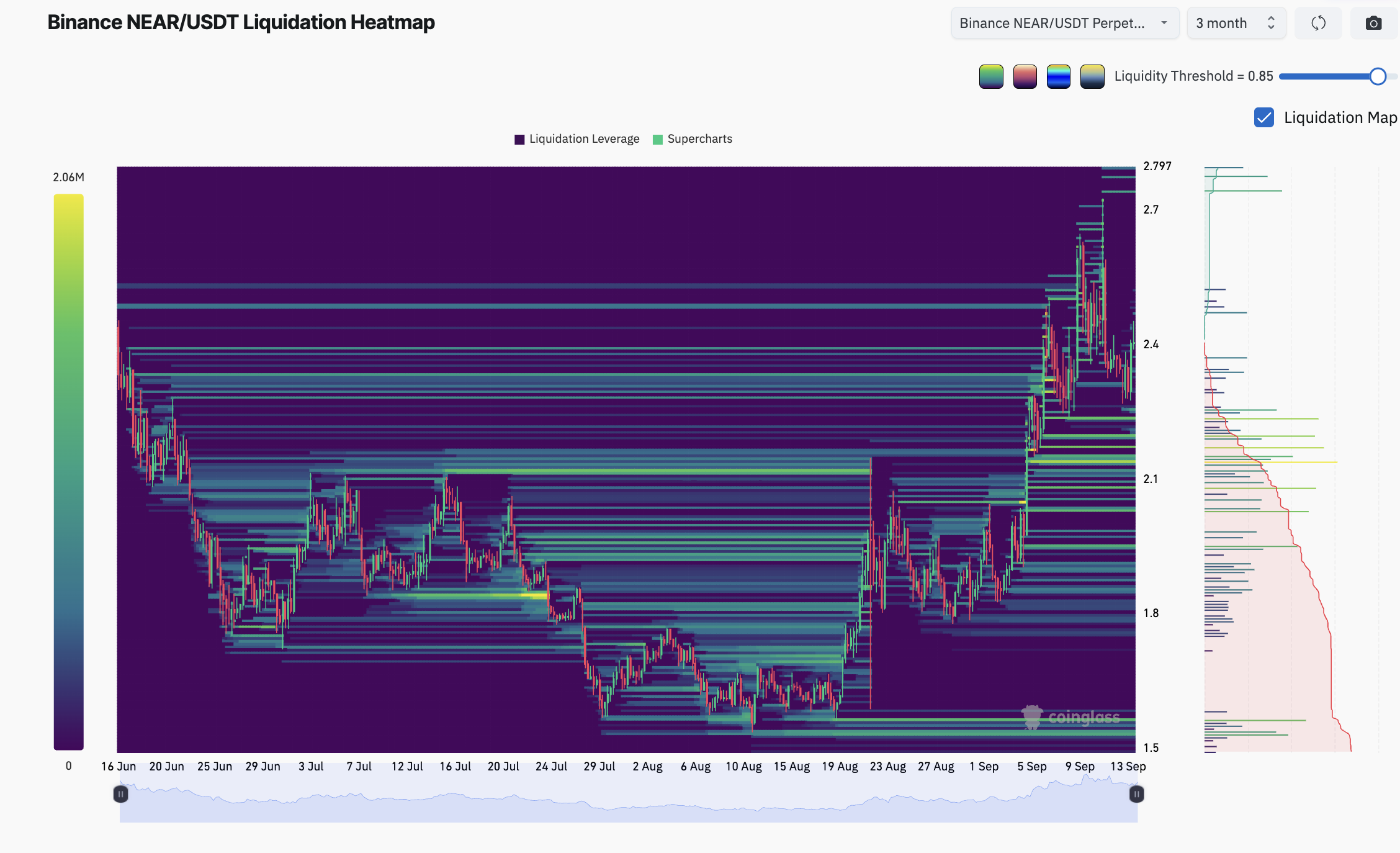Click the right handle of the range selector
The image size is (1400, 853).
tap(1136, 794)
